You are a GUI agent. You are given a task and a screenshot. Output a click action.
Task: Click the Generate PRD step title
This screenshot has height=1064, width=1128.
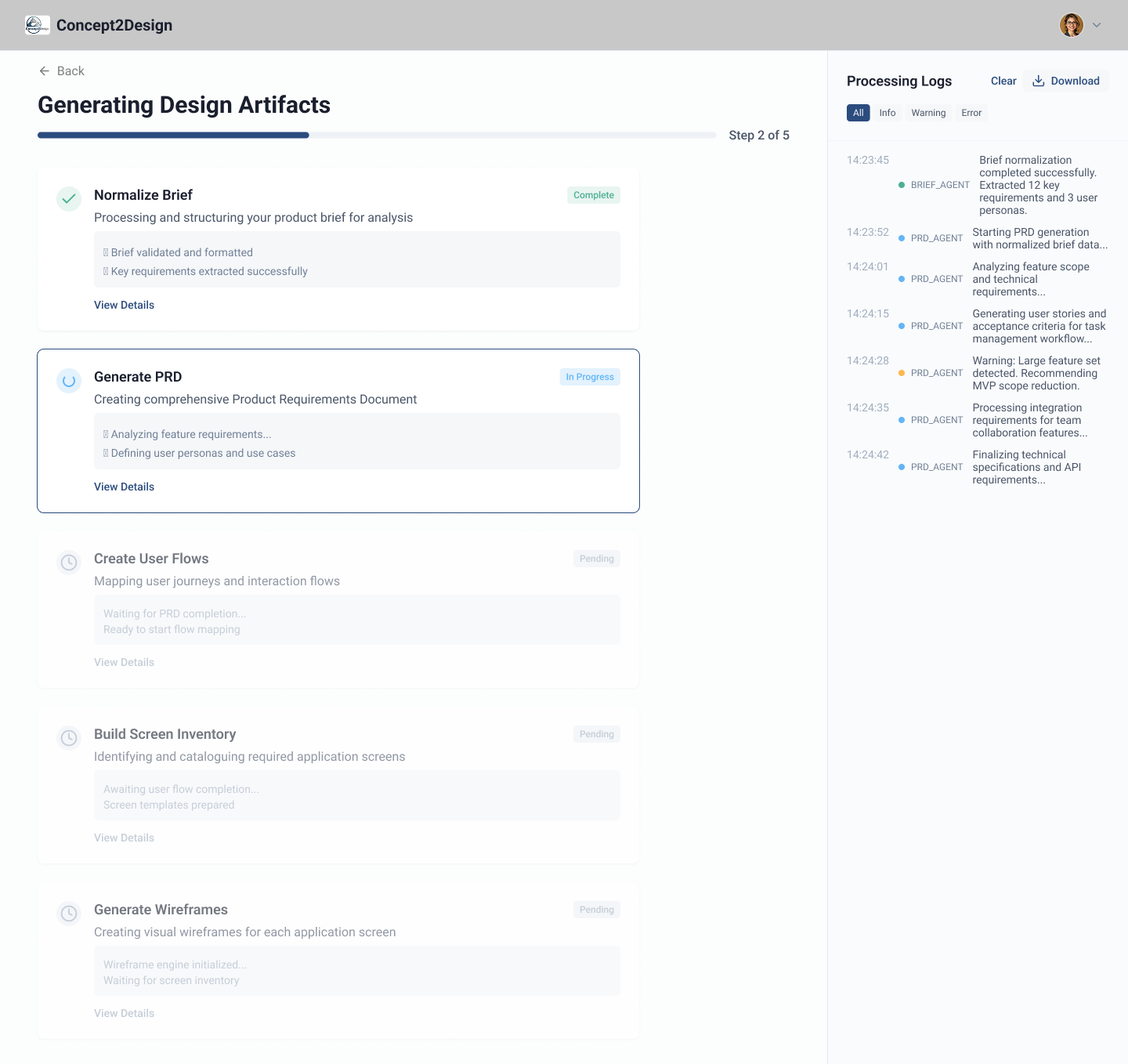(138, 377)
